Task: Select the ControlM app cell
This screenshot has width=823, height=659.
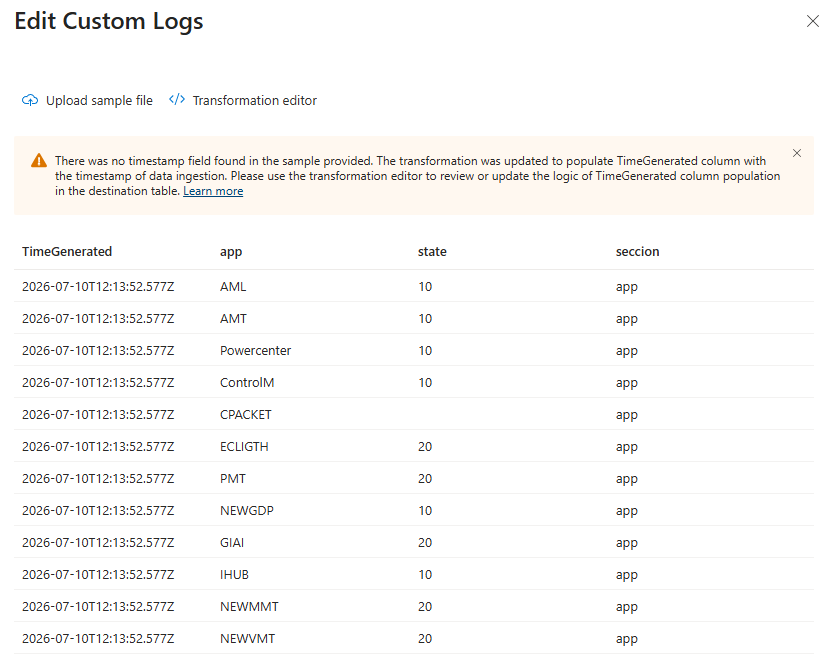Action: coord(247,382)
